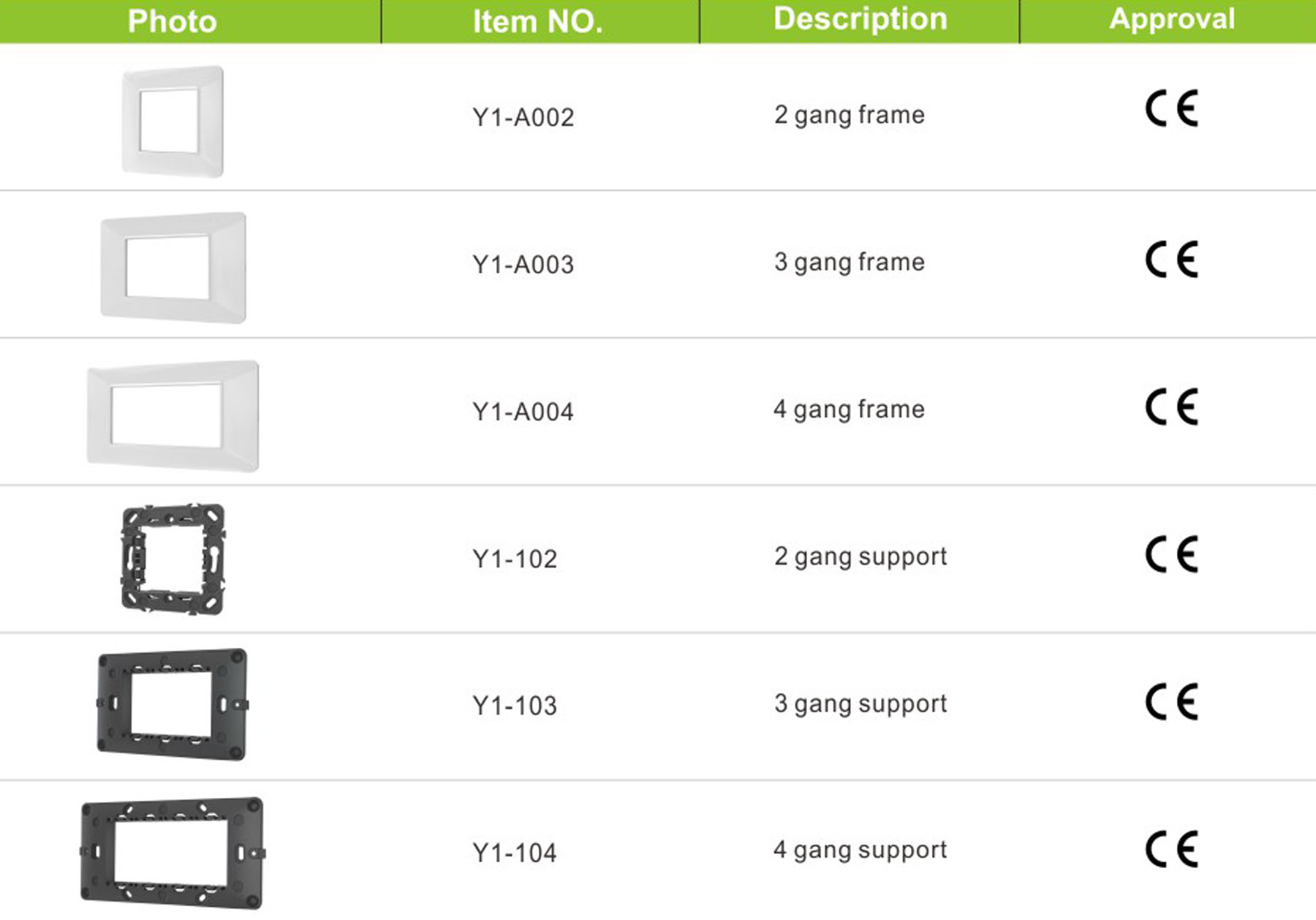
Task: Click the 3 gang frame description
Action: point(850,263)
